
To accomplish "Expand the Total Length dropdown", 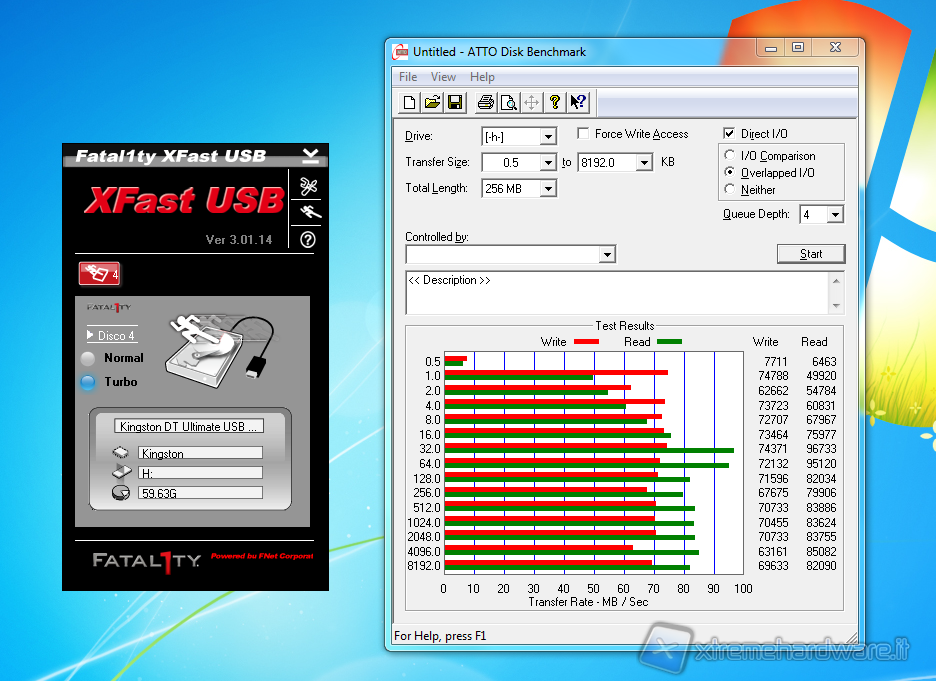I will click(x=548, y=189).
